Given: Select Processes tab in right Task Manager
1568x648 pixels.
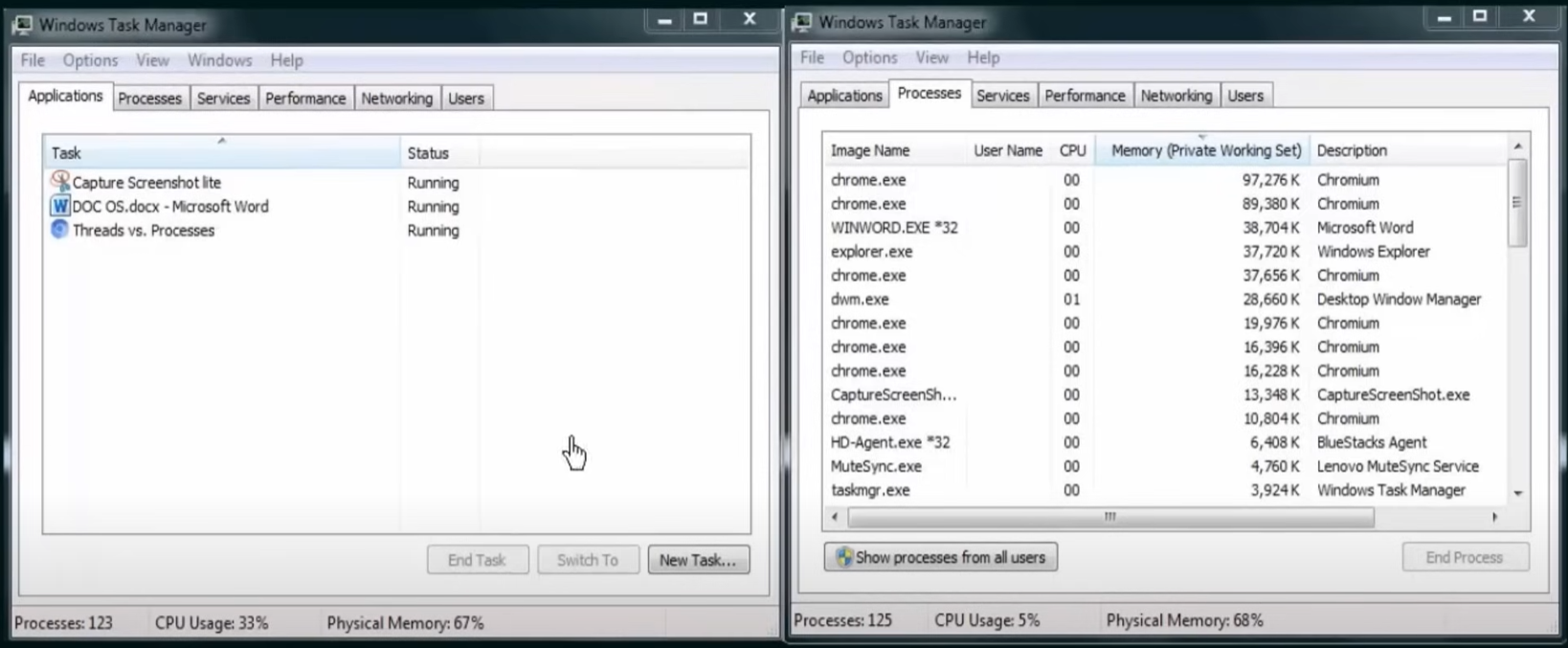Looking at the screenshot, I should [930, 93].
